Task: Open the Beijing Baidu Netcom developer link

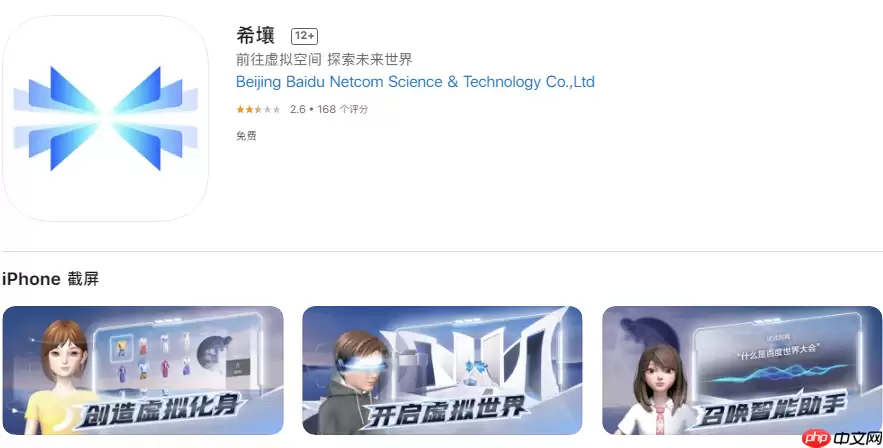Action: [415, 82]
